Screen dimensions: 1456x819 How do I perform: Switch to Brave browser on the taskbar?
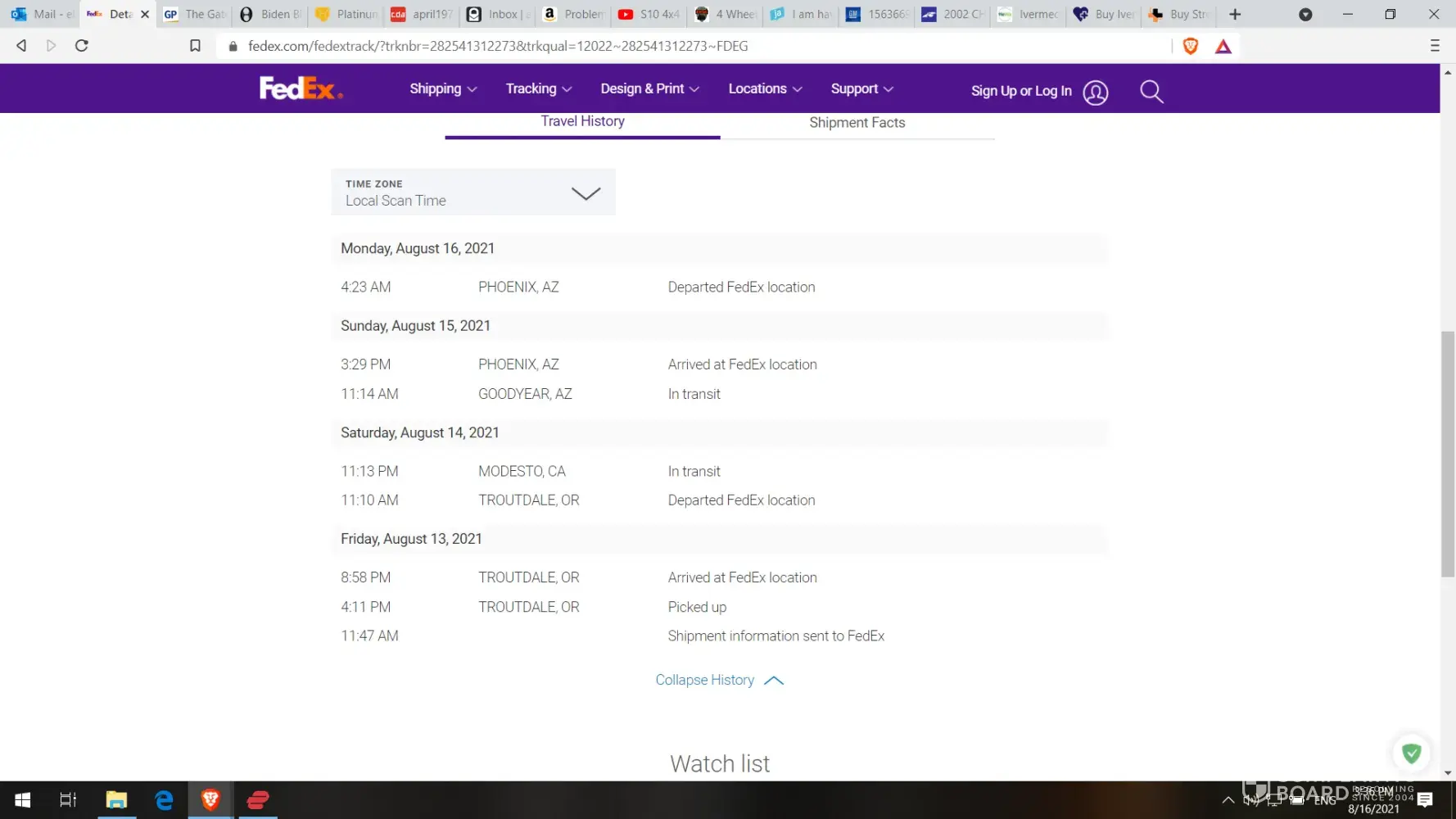pos(210,800)
